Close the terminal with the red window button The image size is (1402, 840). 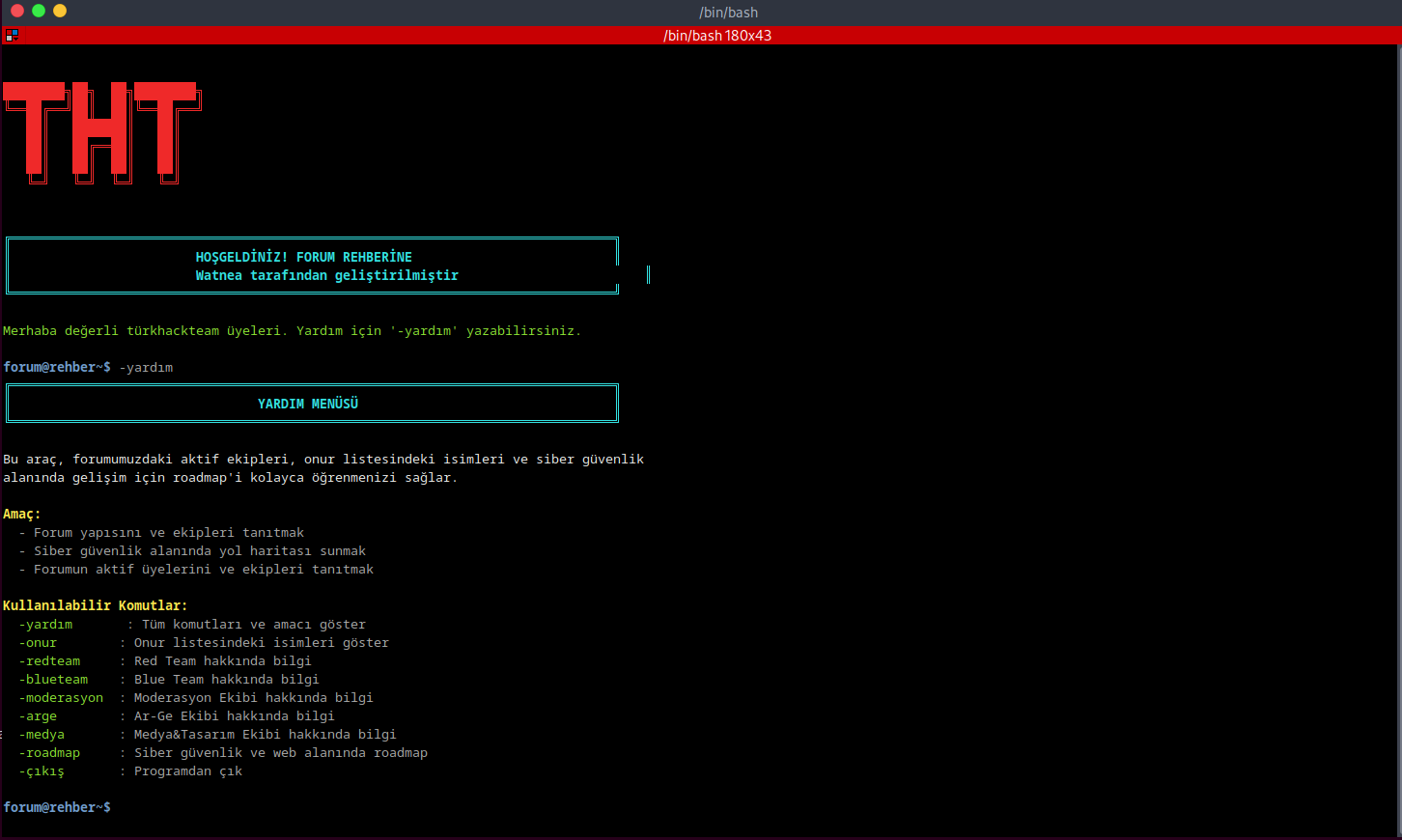(x=16, y=11)
